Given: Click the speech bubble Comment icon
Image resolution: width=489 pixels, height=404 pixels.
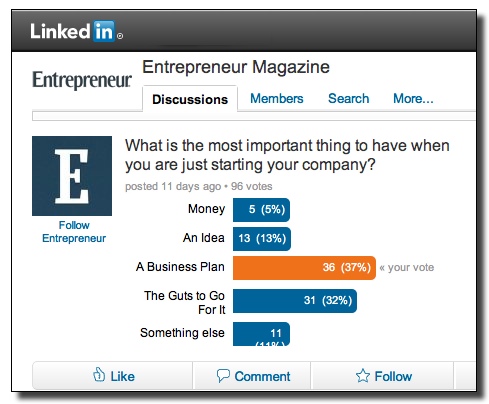Looking at the screenshot, I should point(223,376).
